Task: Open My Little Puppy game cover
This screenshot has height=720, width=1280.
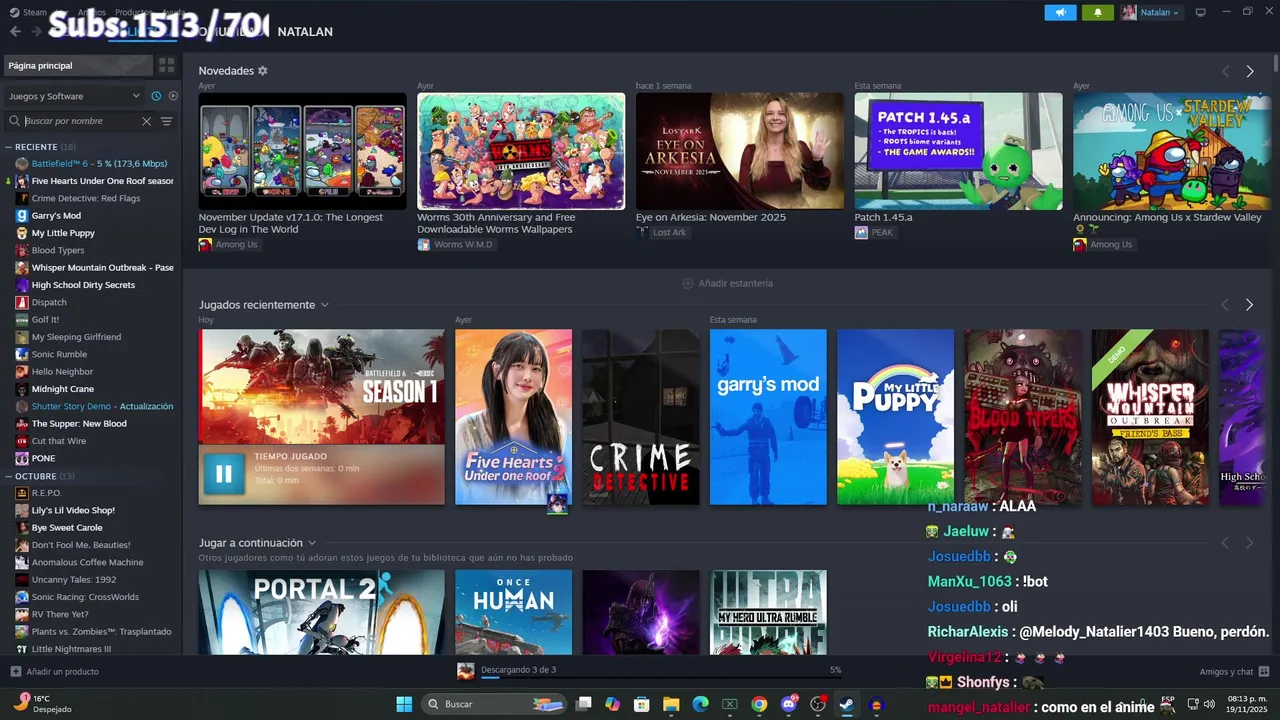Action: click(895, 417)
